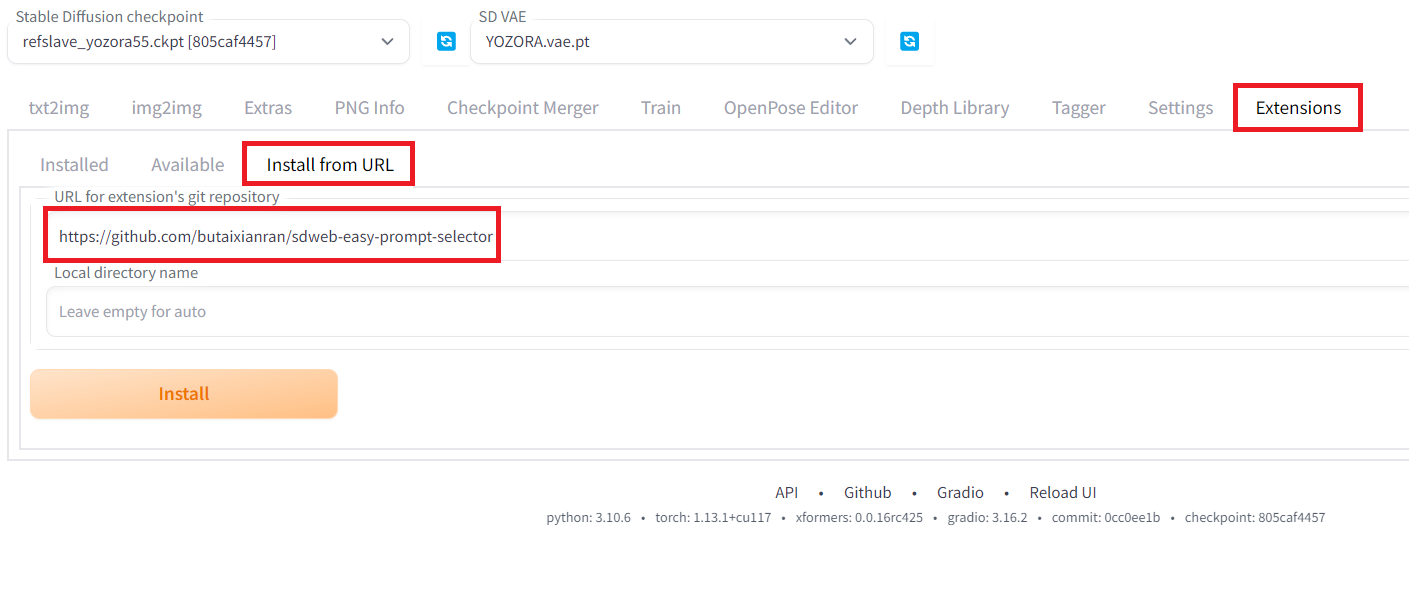Click the checkpoint: 805caf4457 footer text
The width and height of the screenshot is (1409, 596).
click(1255, 518)
